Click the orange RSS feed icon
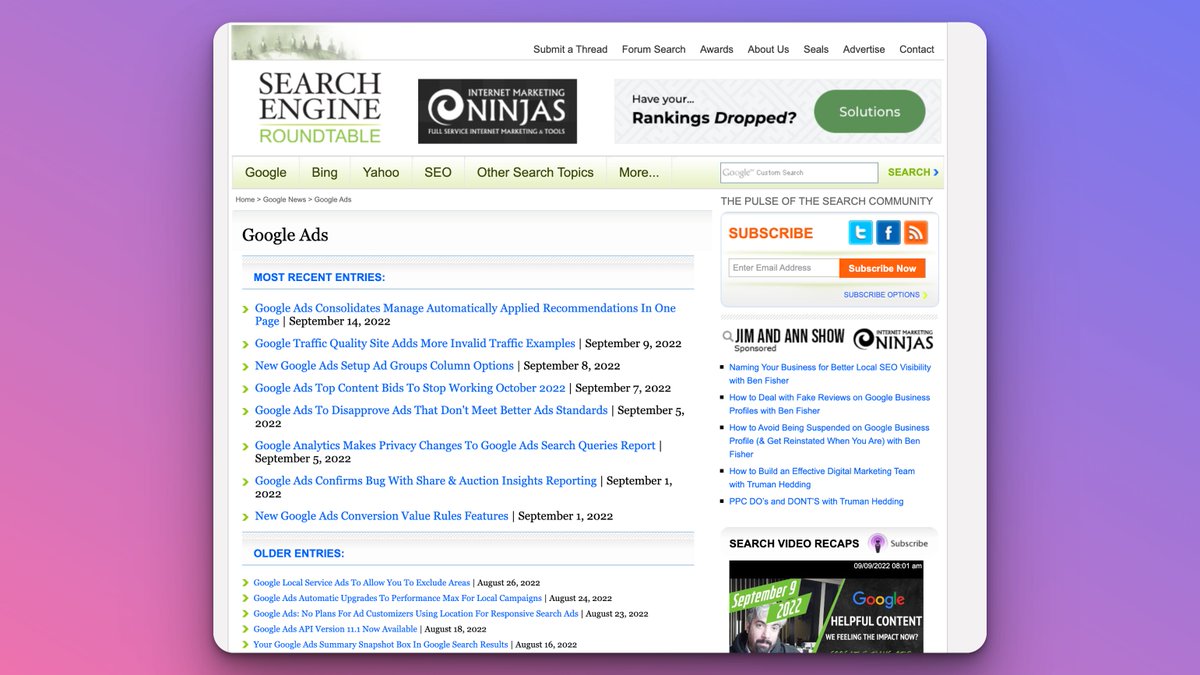The image size is (1200, 675). pyautogui.click(x=916, y=232)
